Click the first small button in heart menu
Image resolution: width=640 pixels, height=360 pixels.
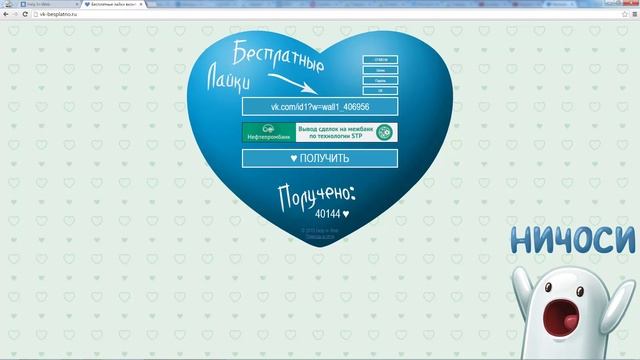point(380,60)
